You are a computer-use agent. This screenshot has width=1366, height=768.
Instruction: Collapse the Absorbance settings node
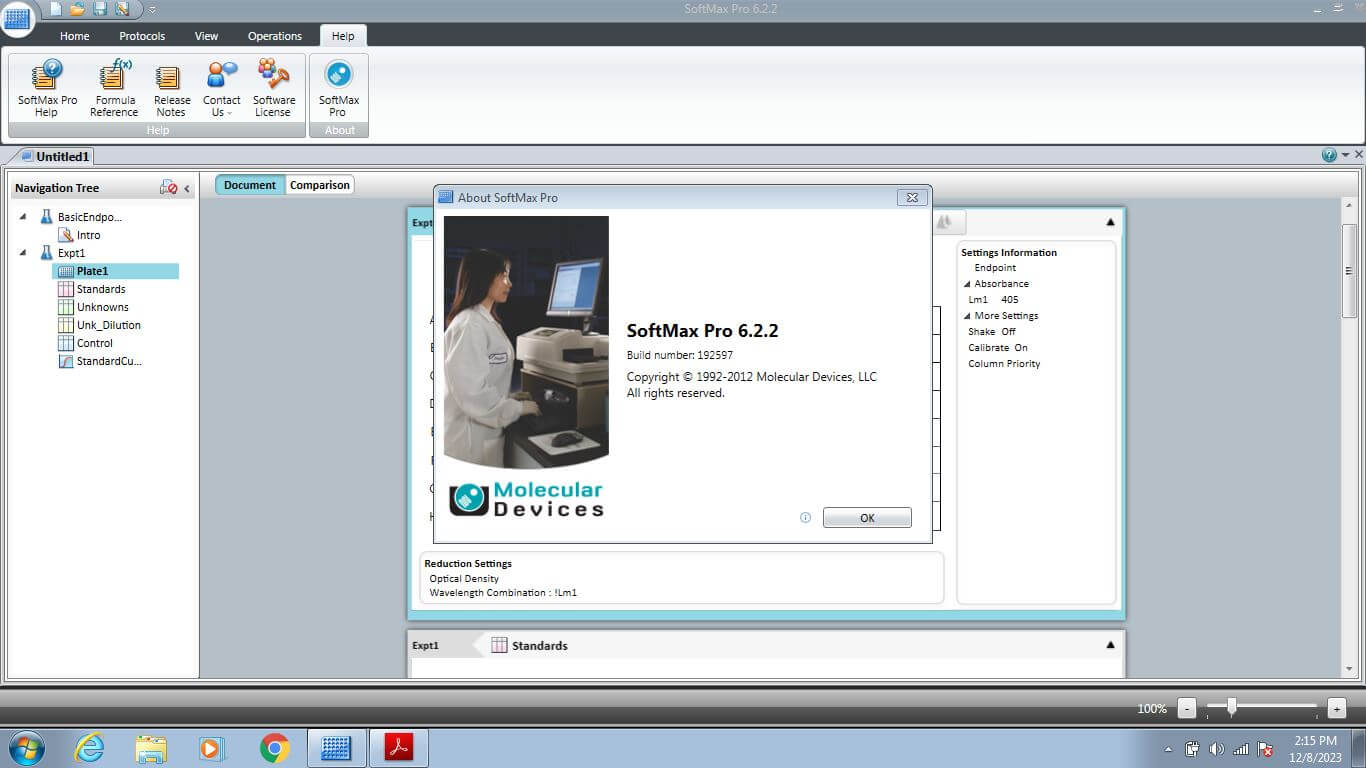[967, 284]
